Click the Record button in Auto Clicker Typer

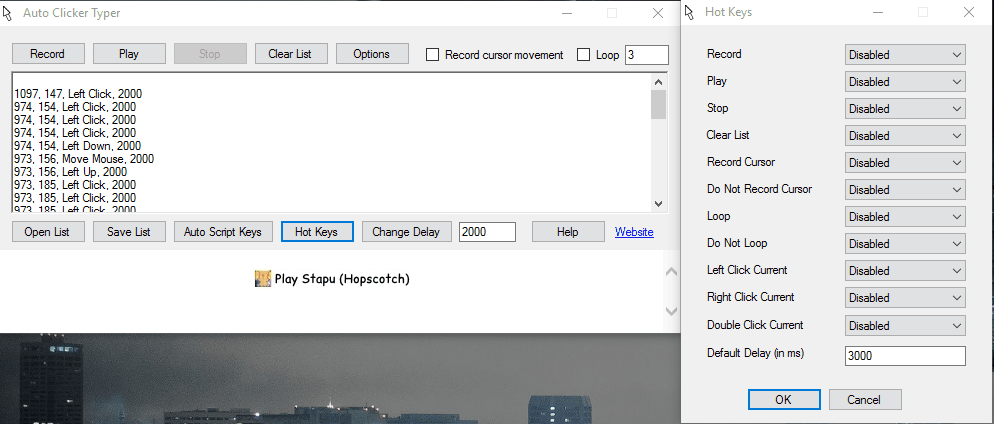pos(48,54)
